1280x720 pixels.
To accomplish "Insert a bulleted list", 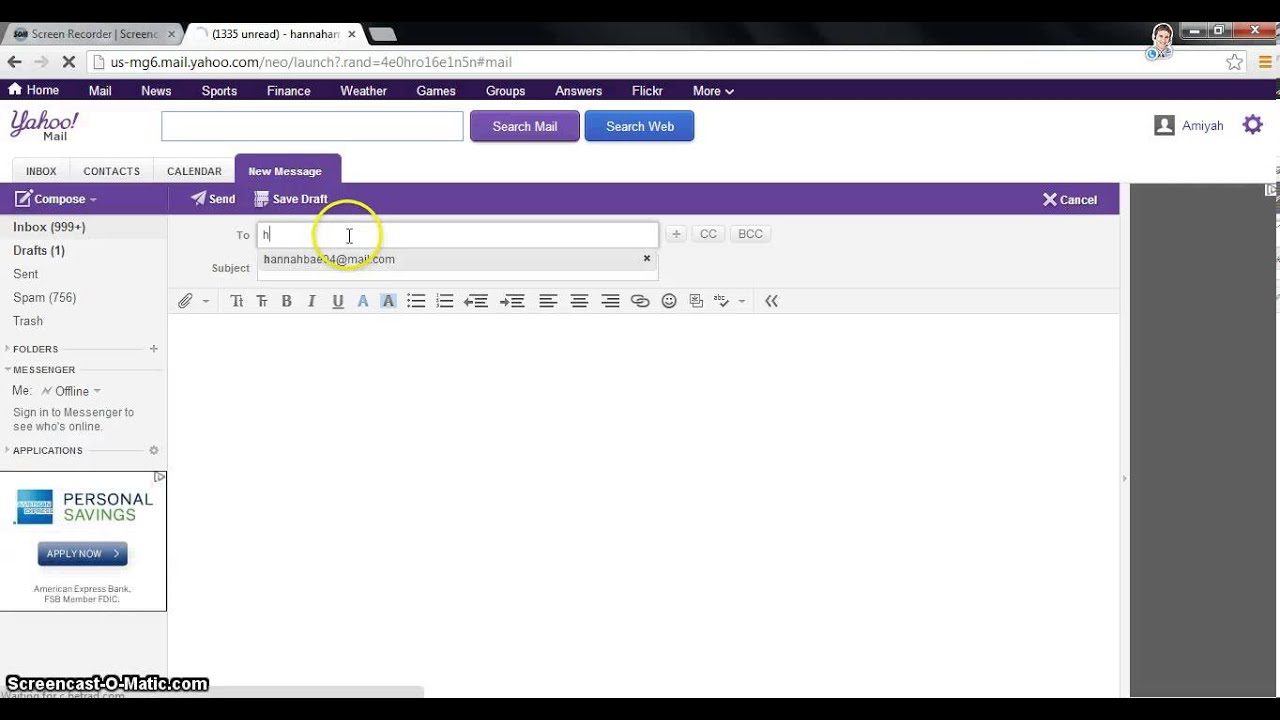I will [x=416, y=301].
